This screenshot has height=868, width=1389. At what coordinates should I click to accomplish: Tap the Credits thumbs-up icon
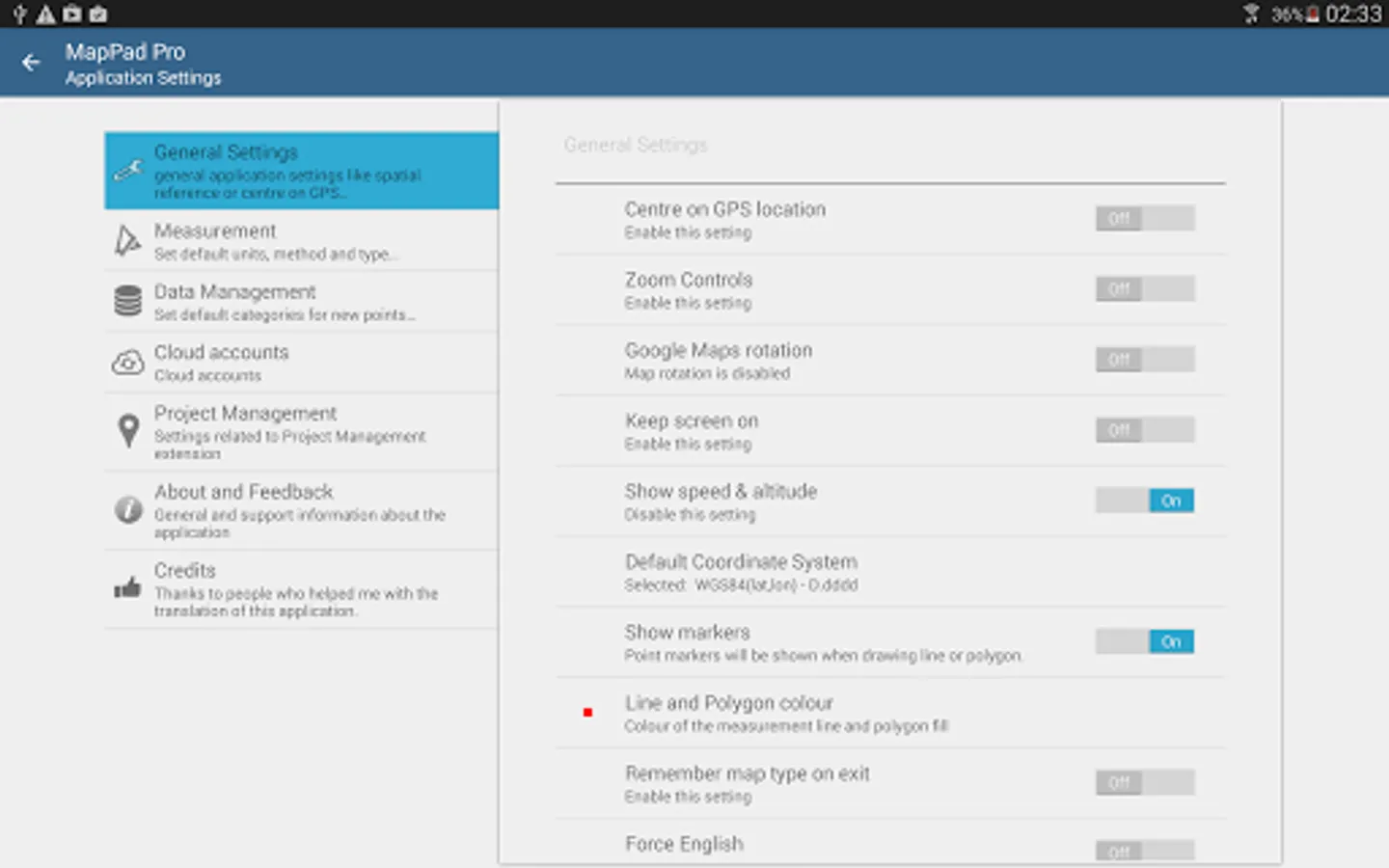[x=127, y=587]
